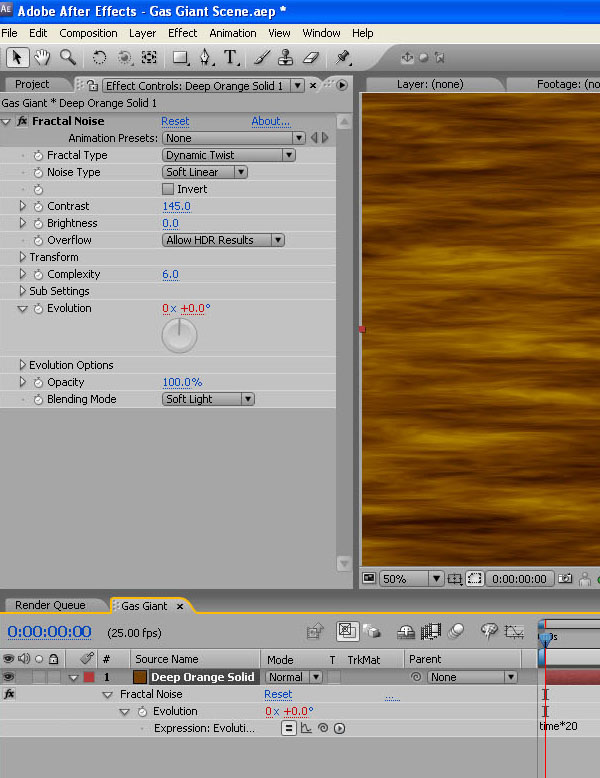Enable the Invert checkbox
600x778 pixels.
(x=168, y=189)
